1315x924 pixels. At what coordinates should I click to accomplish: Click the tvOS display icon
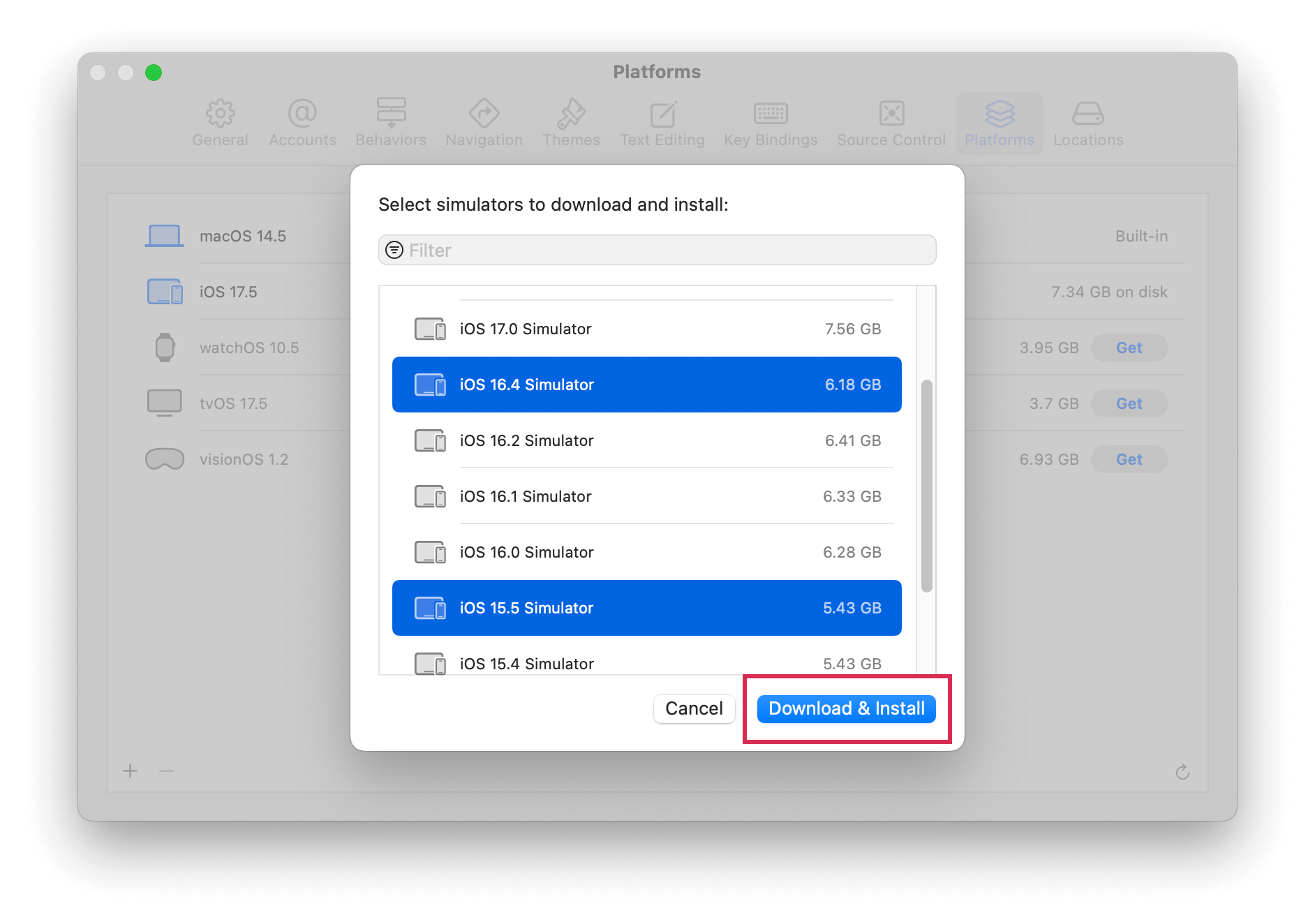tap(165, 403)
